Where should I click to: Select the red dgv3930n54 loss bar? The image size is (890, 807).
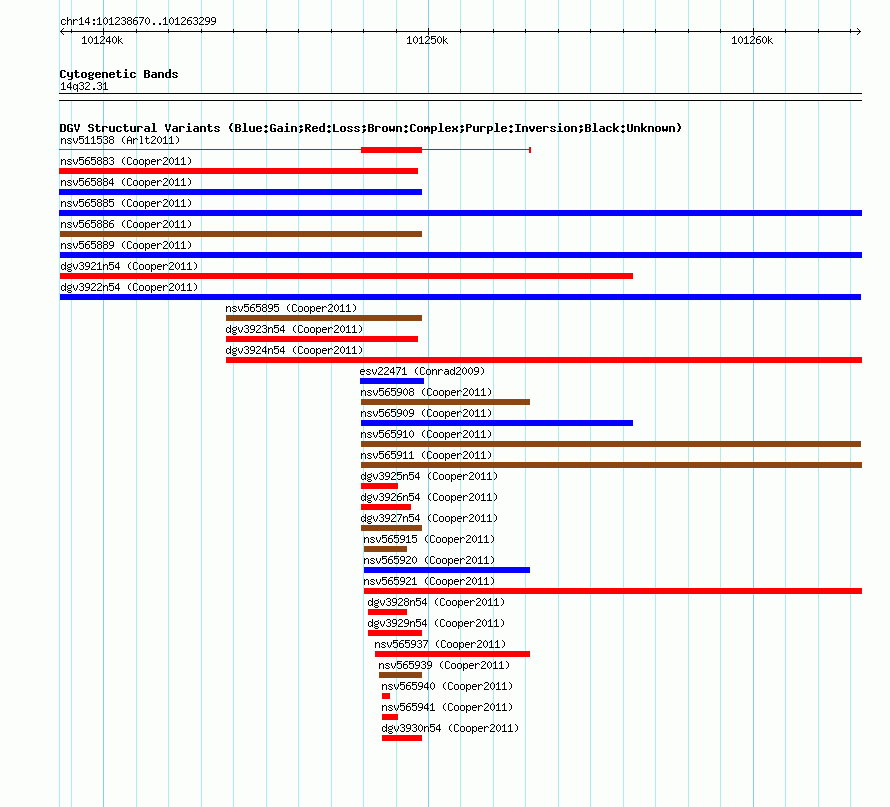(x=402, y=738)
